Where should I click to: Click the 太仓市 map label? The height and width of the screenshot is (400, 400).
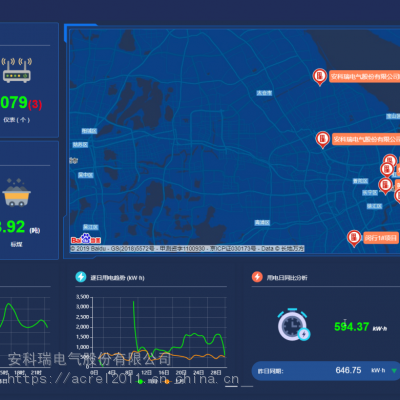[x=264, y=93]
